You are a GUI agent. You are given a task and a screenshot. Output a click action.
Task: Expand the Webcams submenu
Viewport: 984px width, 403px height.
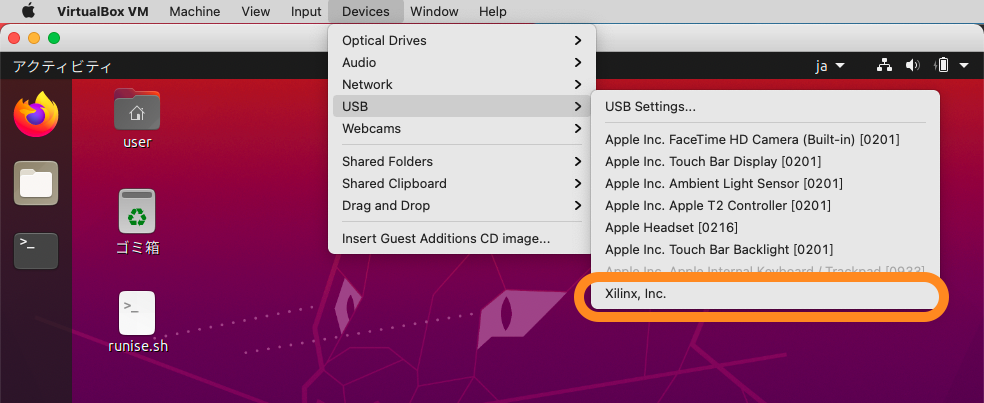[x=461, y=129]
